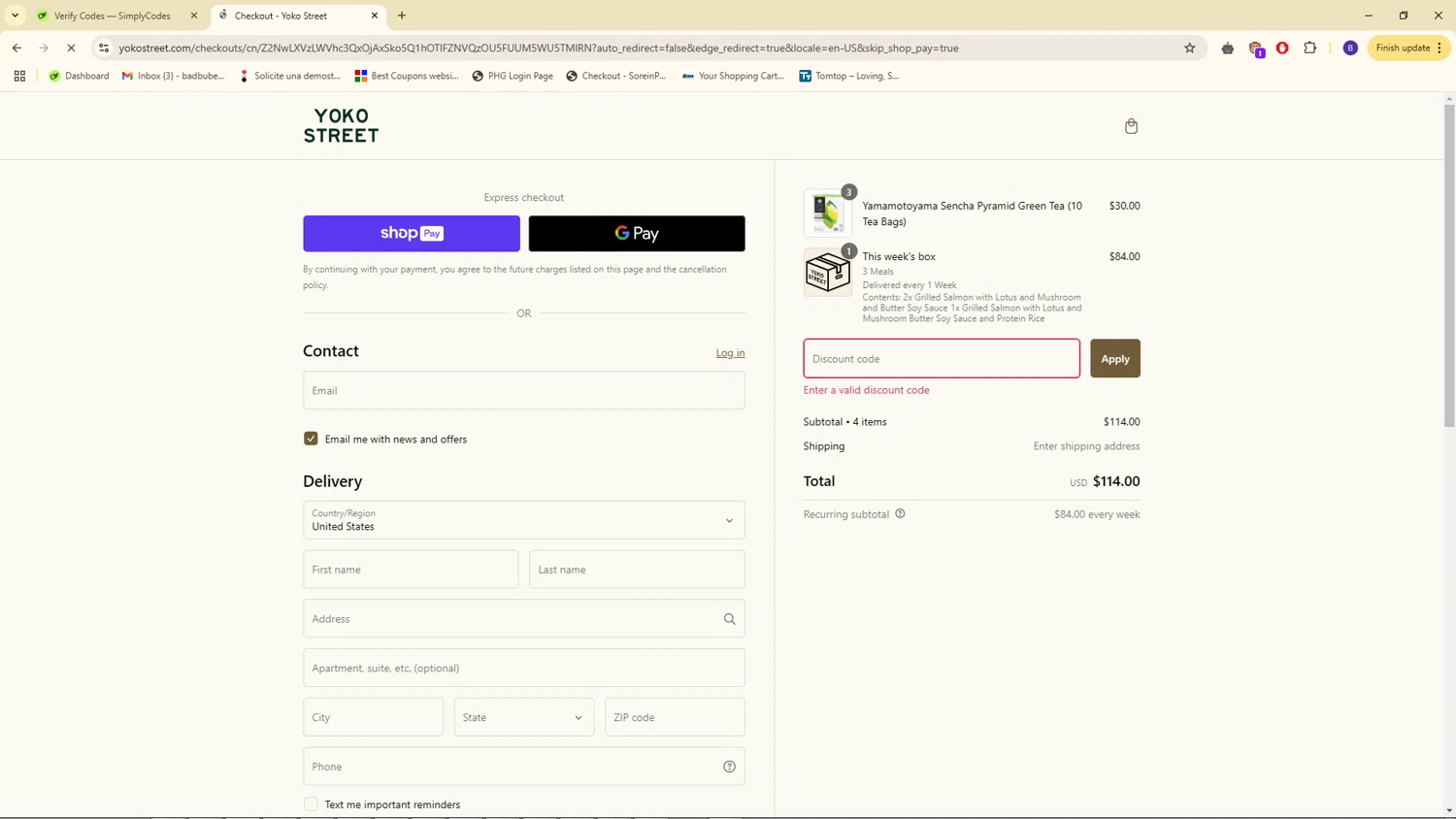Go back to previous page
Image resolution: width=1456 pixels, height=819 pixels.
(17, 48)
